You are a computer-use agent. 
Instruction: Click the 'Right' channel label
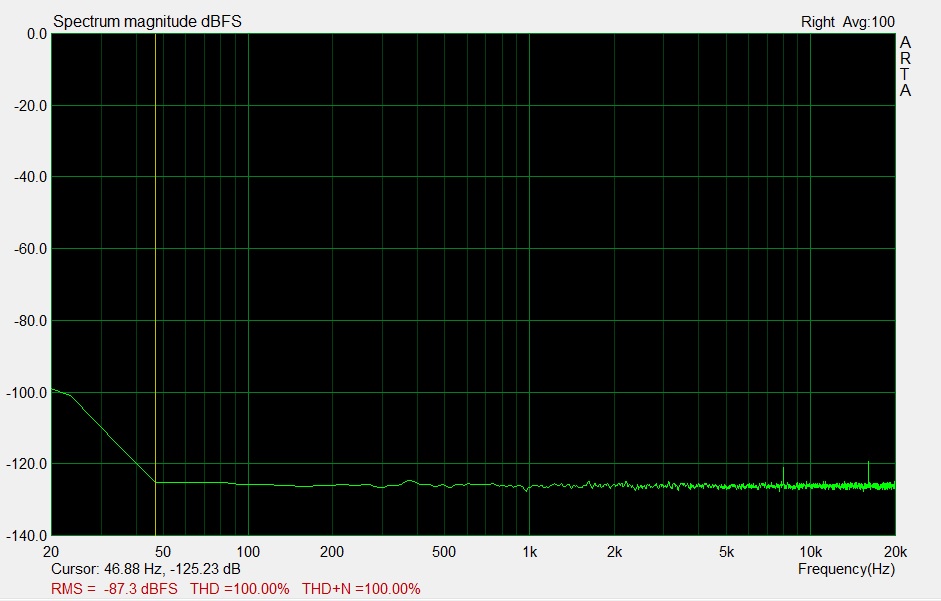pyautogui.click(x=818, y=22)
